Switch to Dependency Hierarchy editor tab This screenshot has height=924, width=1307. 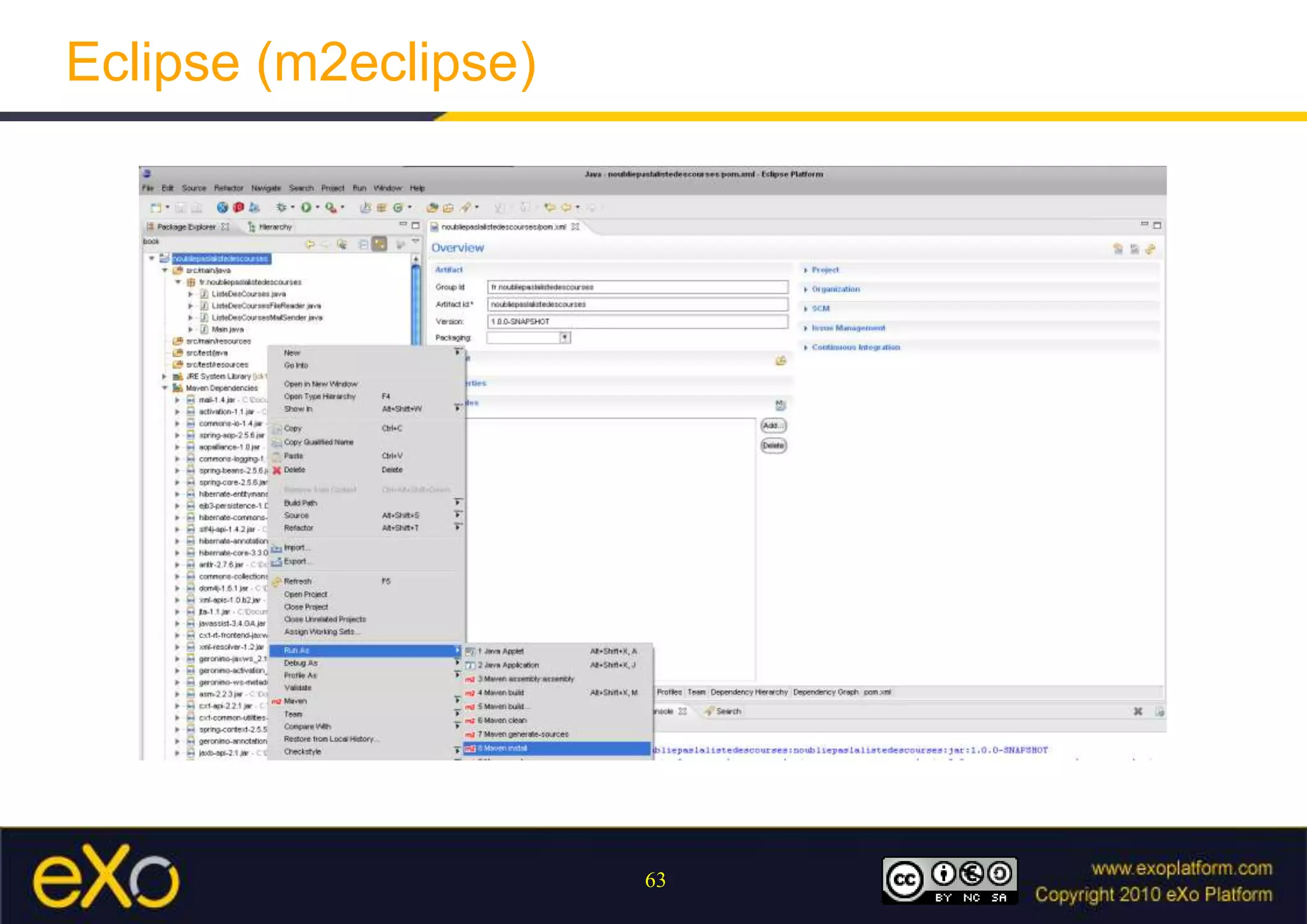(x=749, y=692)
